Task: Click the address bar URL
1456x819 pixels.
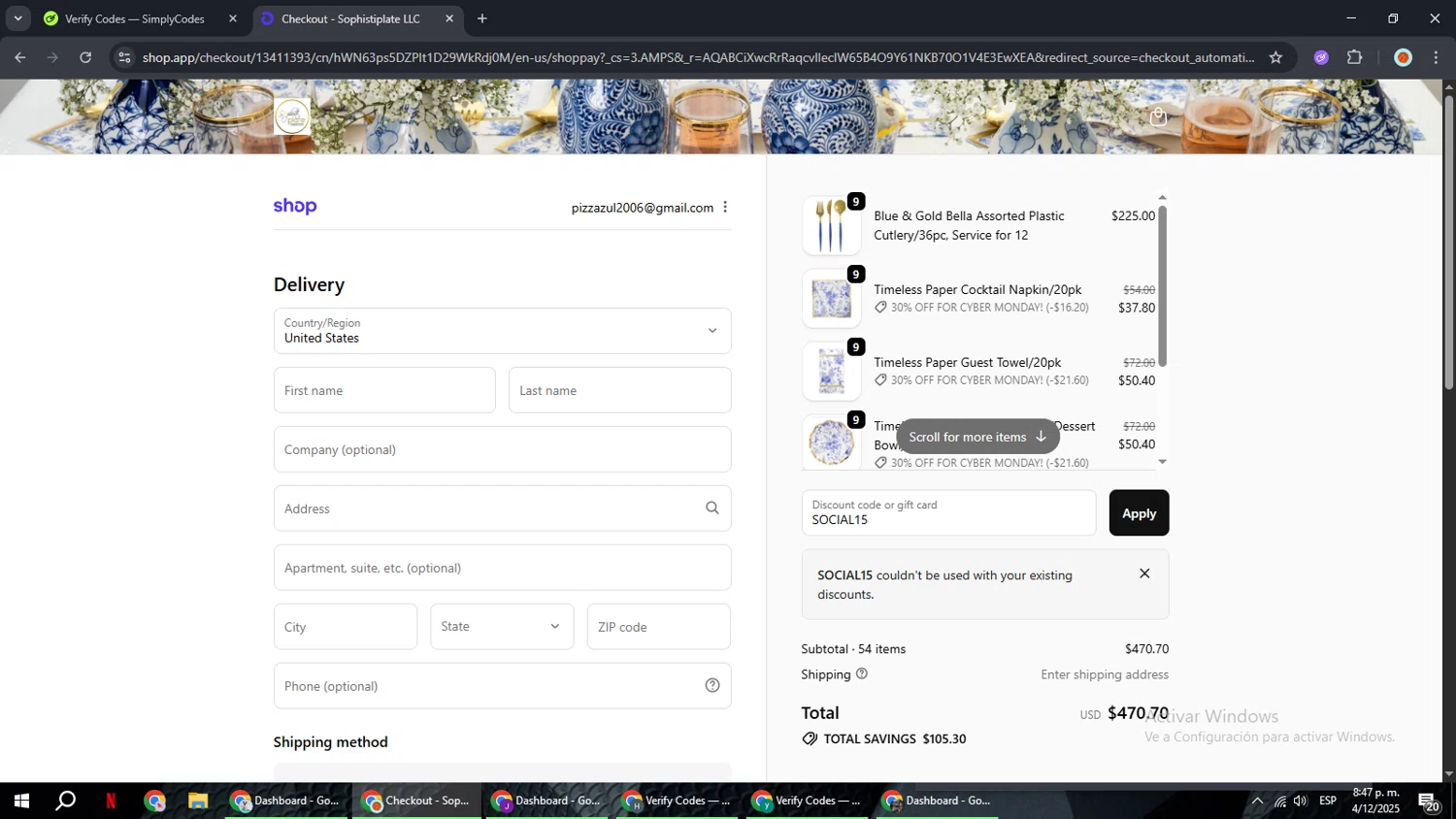Action: coord(698,57)
